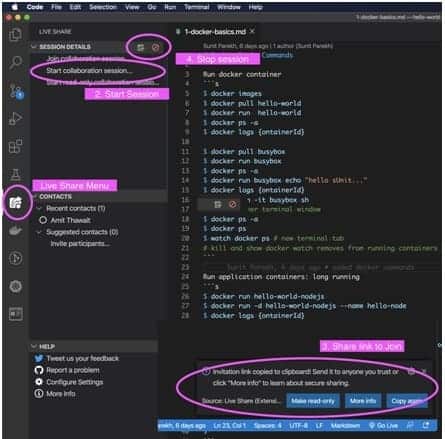Open the Live Share view icon
The height and width of the screenshot is (439, 445).
coord(15,202)
